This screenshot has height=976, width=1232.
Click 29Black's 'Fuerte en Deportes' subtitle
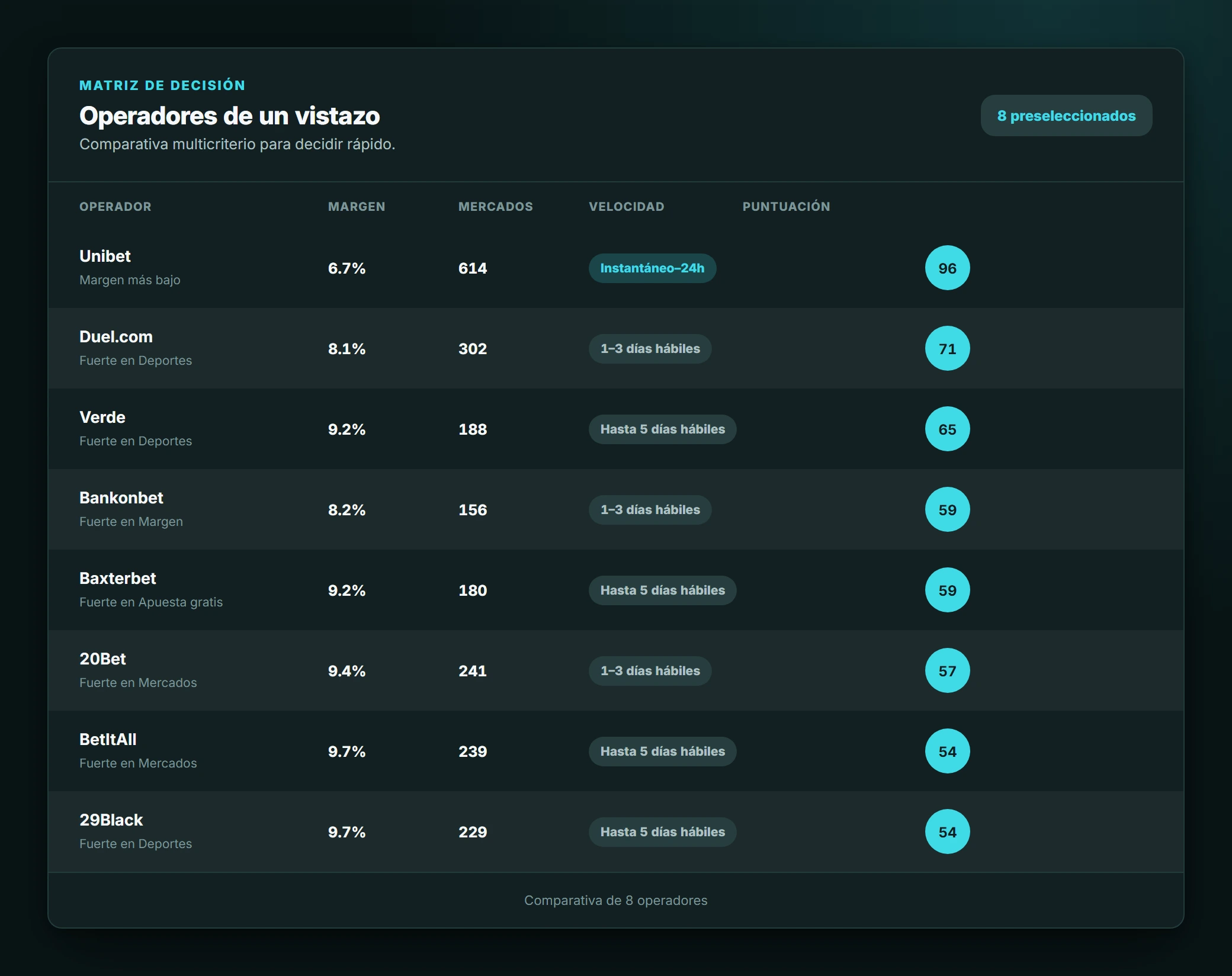pos(136,844)
